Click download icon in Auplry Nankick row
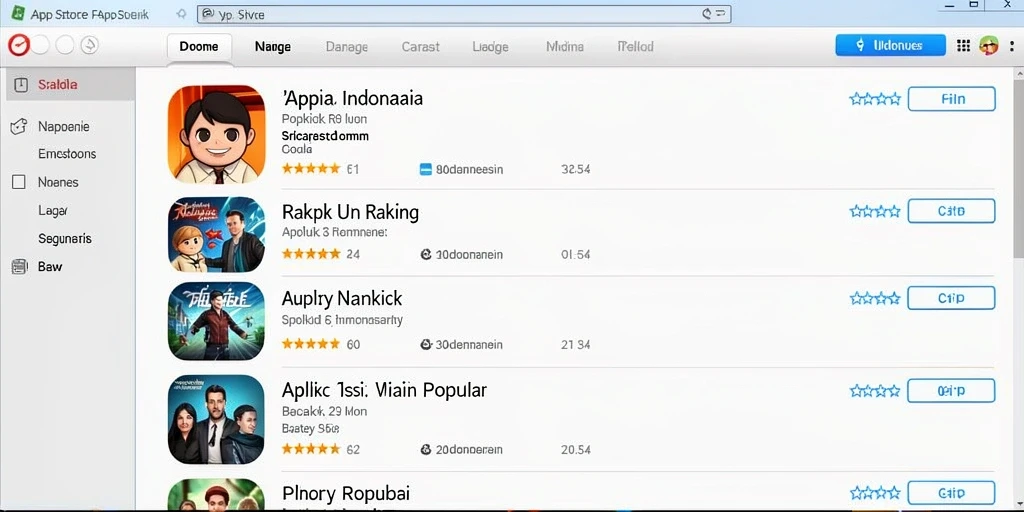Screen dimensions: 1024x512 click(x=426, y=344)
